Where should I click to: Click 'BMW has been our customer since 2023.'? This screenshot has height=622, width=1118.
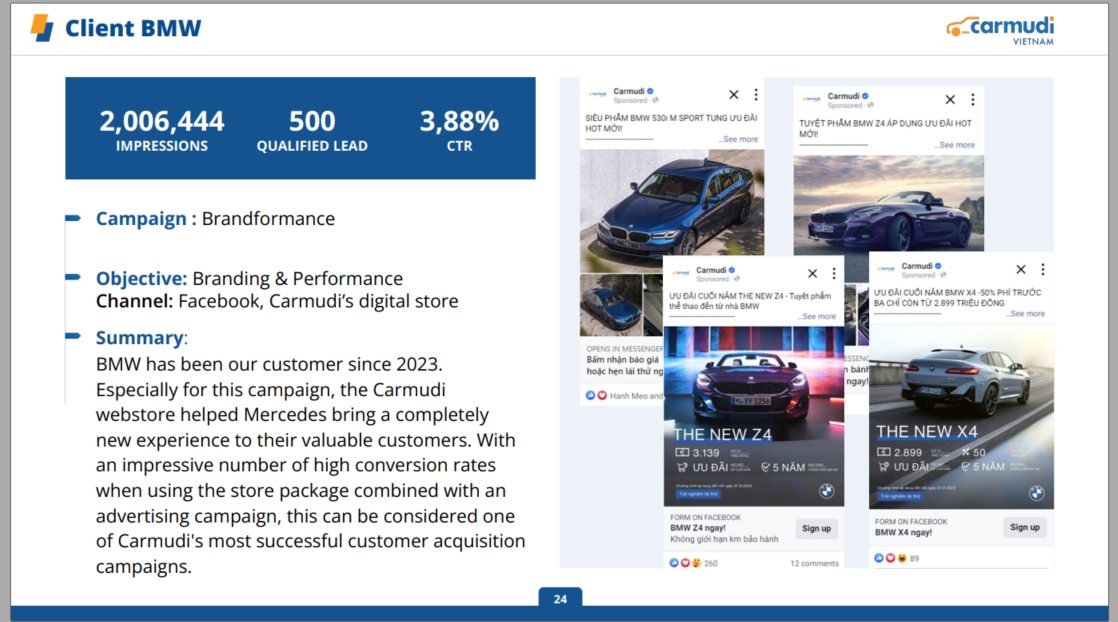click(x=270, y=364)
